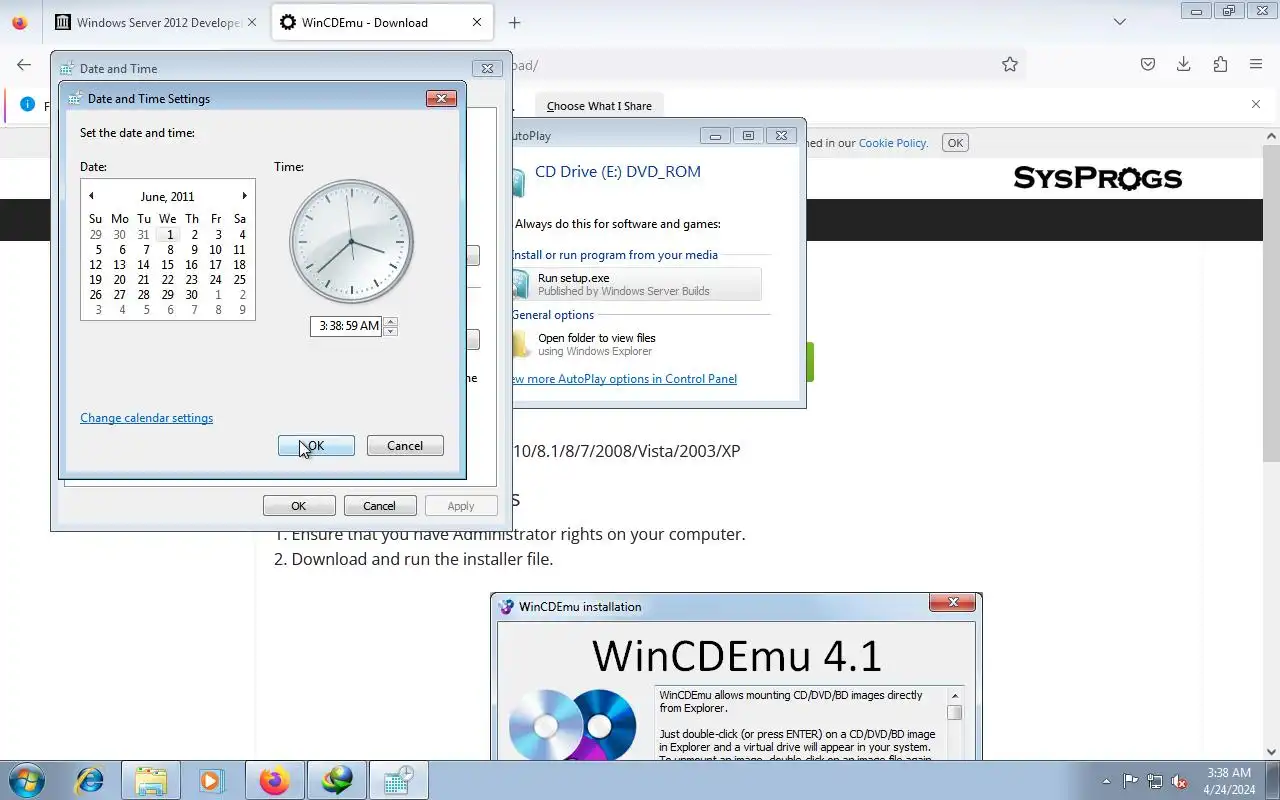This screenshot has width=1280, height=800.
Task: Select the WinCDEmu - Download tab
Action: (x=381, y=22)
